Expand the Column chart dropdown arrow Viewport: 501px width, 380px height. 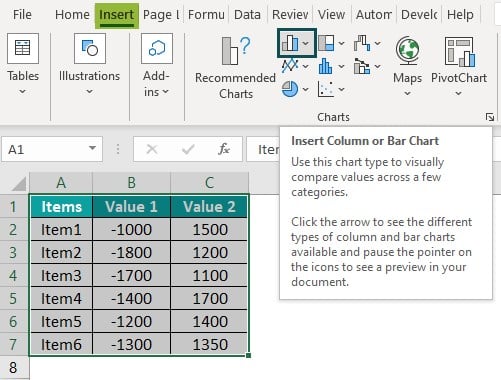point(306,43)
